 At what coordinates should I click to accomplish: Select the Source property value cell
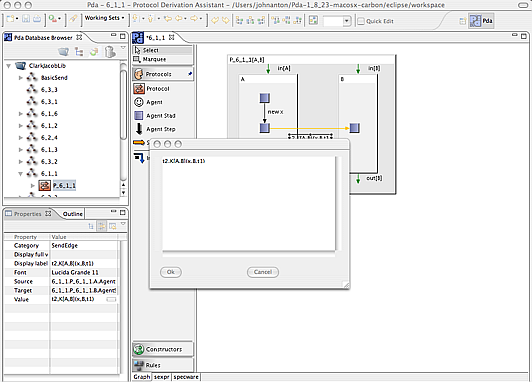[83, 282]
